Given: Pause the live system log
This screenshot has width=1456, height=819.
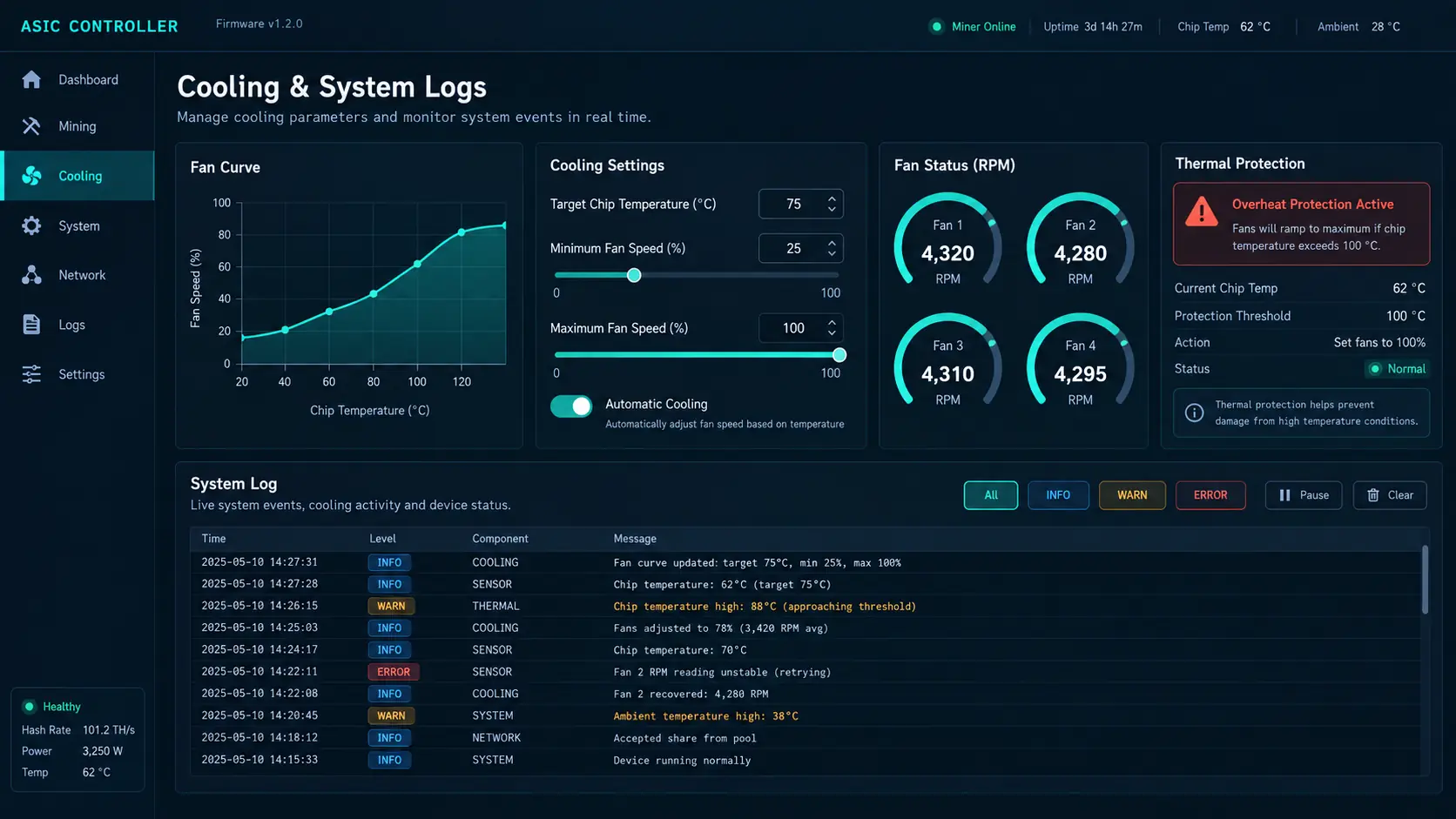Looking at the screenshot, I should tap(1304, 495).
